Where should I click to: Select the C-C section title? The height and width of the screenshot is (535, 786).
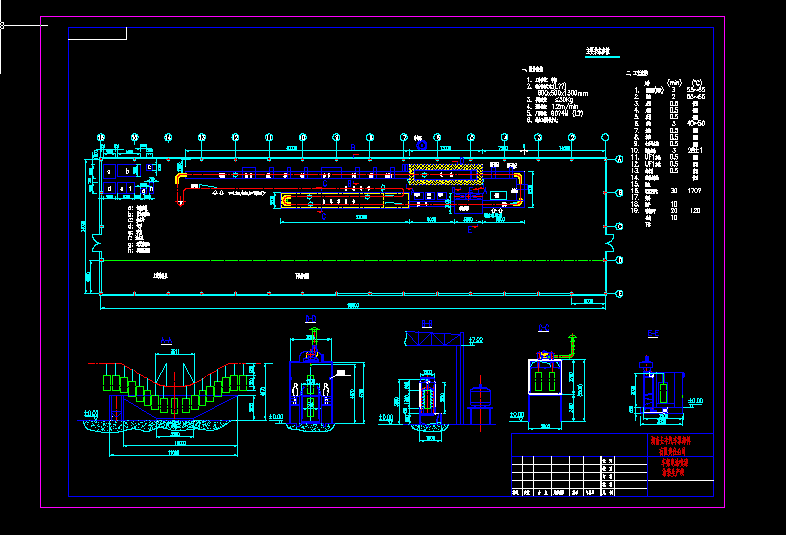[544, 328]
